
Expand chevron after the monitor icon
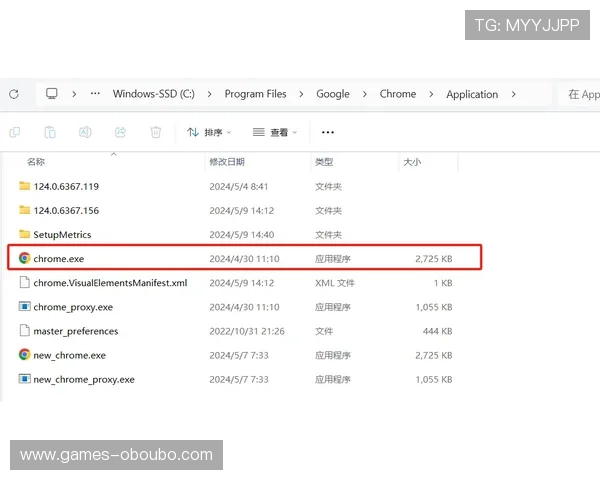pos(74,94)
